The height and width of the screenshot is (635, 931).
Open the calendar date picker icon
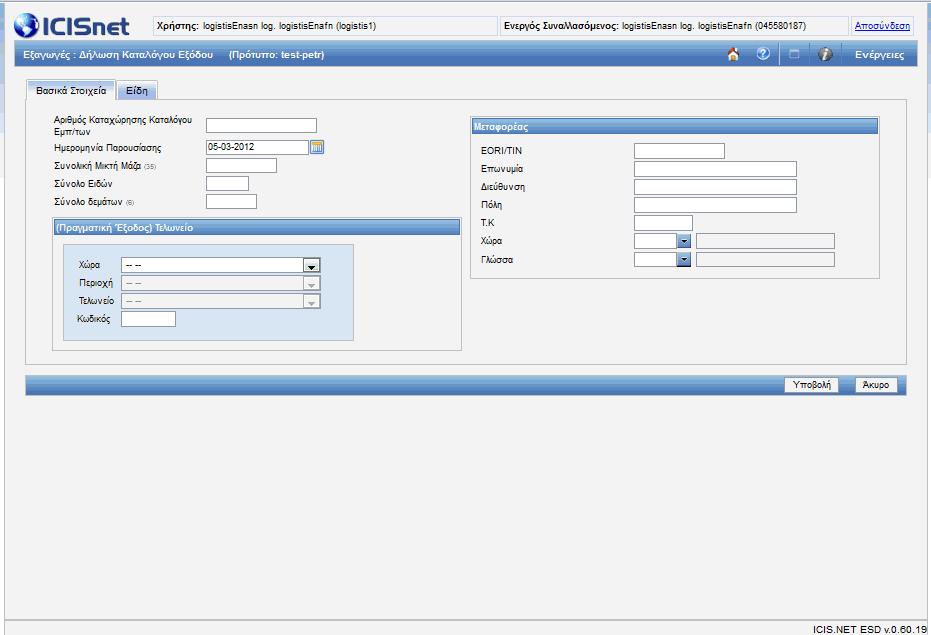click(317, 147)
